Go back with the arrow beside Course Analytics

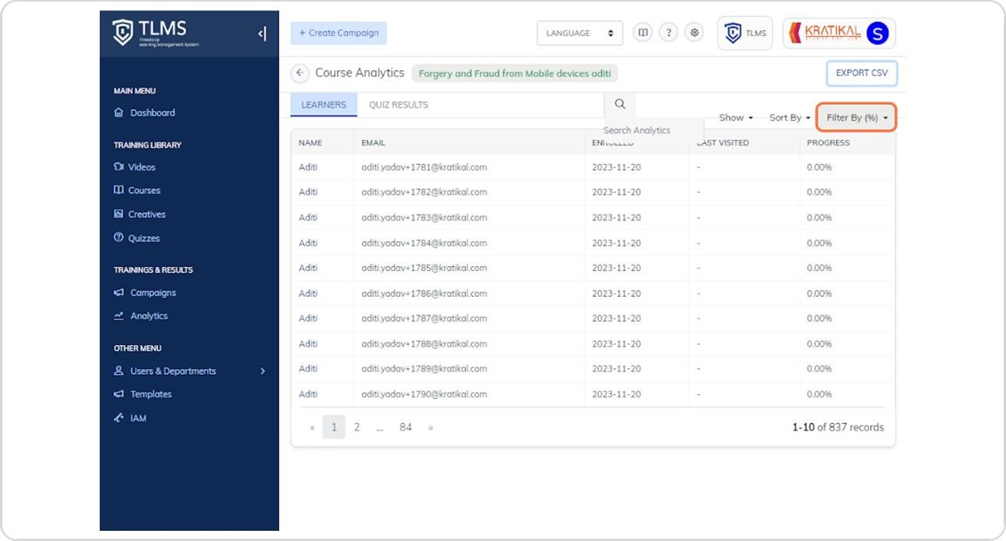300,73
